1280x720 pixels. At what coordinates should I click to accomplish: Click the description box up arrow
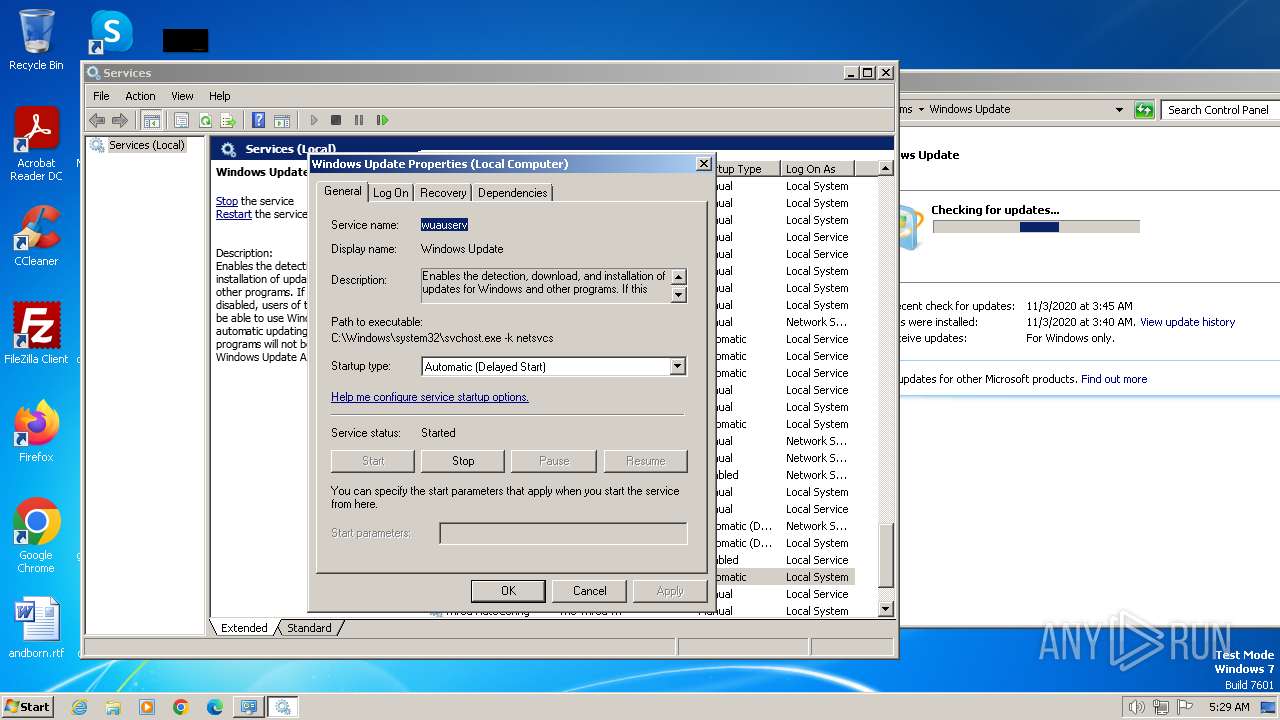point(678,277)
